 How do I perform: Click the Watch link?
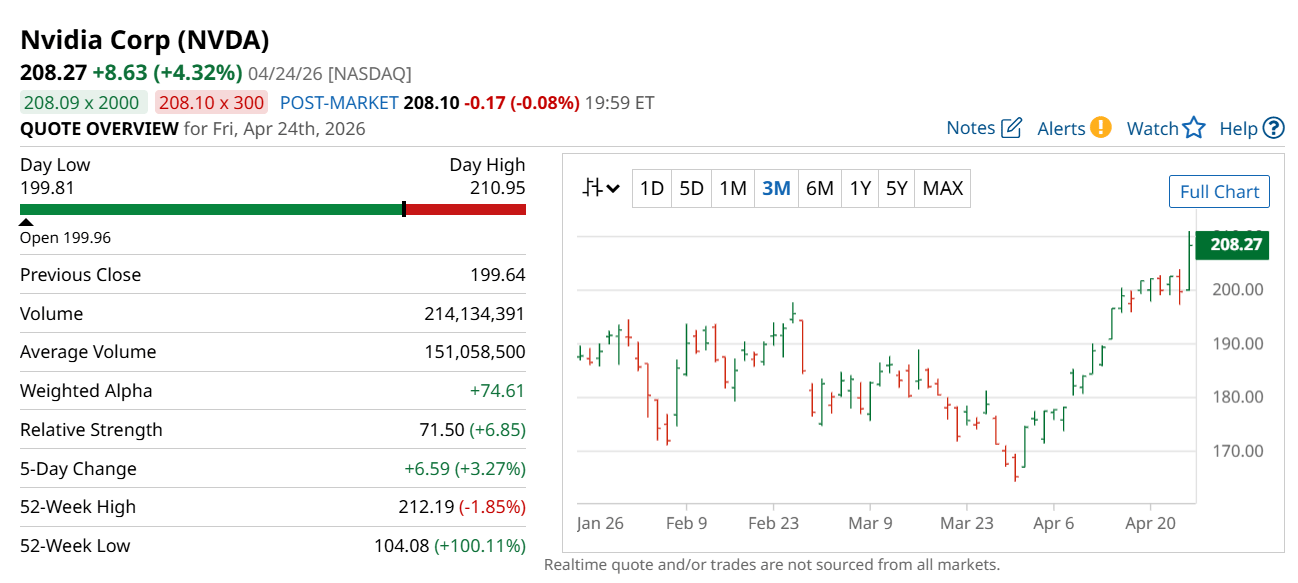point(1152,128)
